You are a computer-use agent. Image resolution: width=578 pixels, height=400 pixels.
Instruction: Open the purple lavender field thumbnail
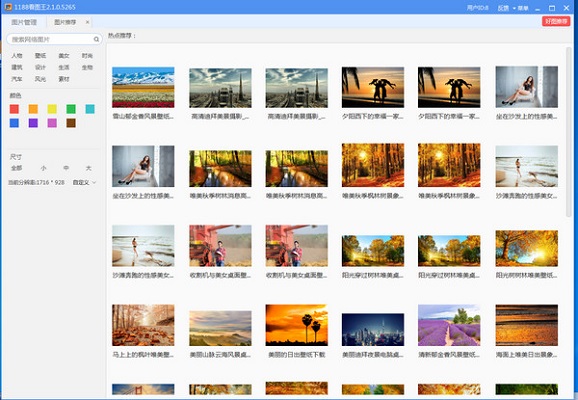tap(449, 325)
